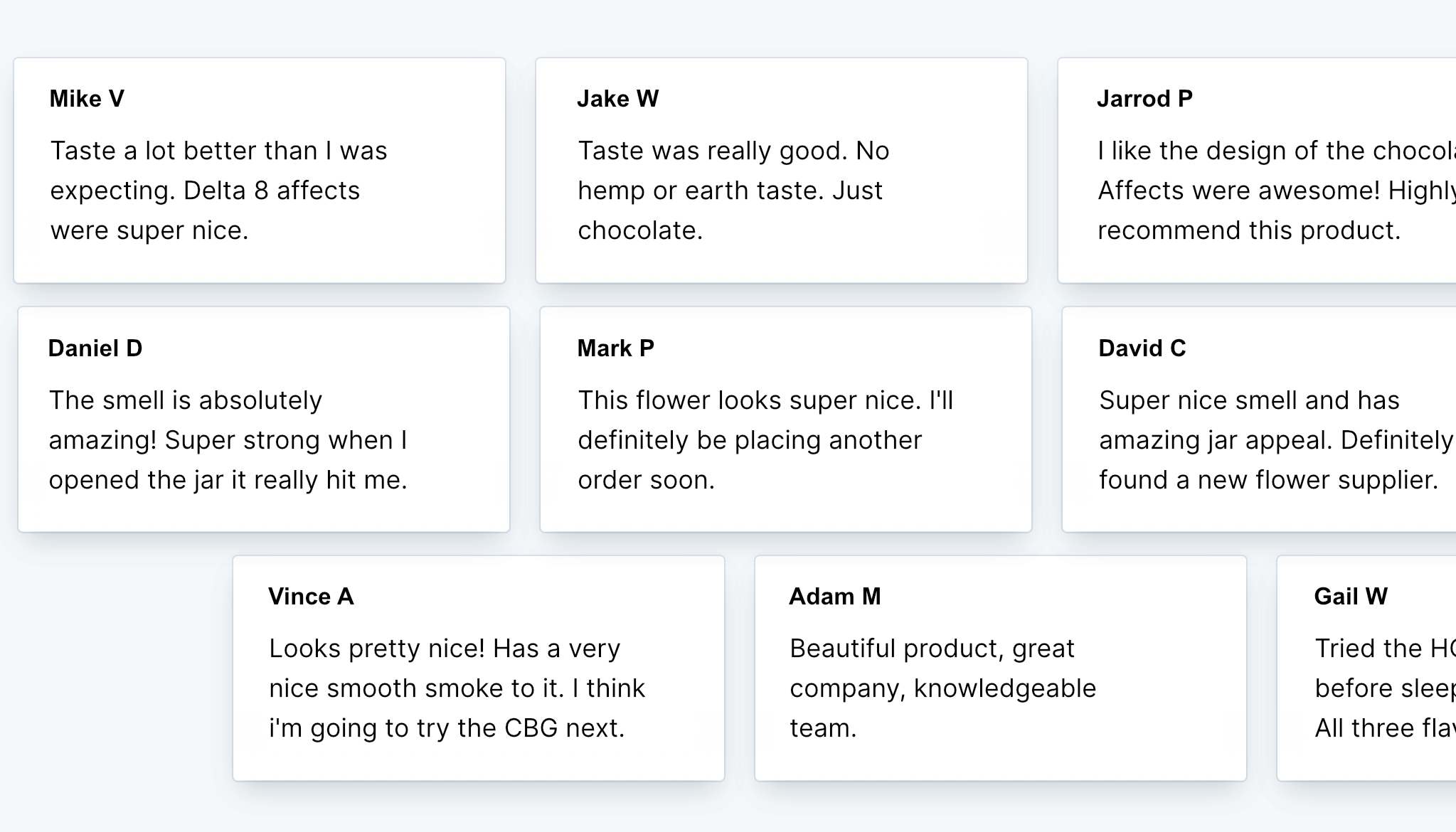Click the Adam M reviewer name

coord(834,597)
